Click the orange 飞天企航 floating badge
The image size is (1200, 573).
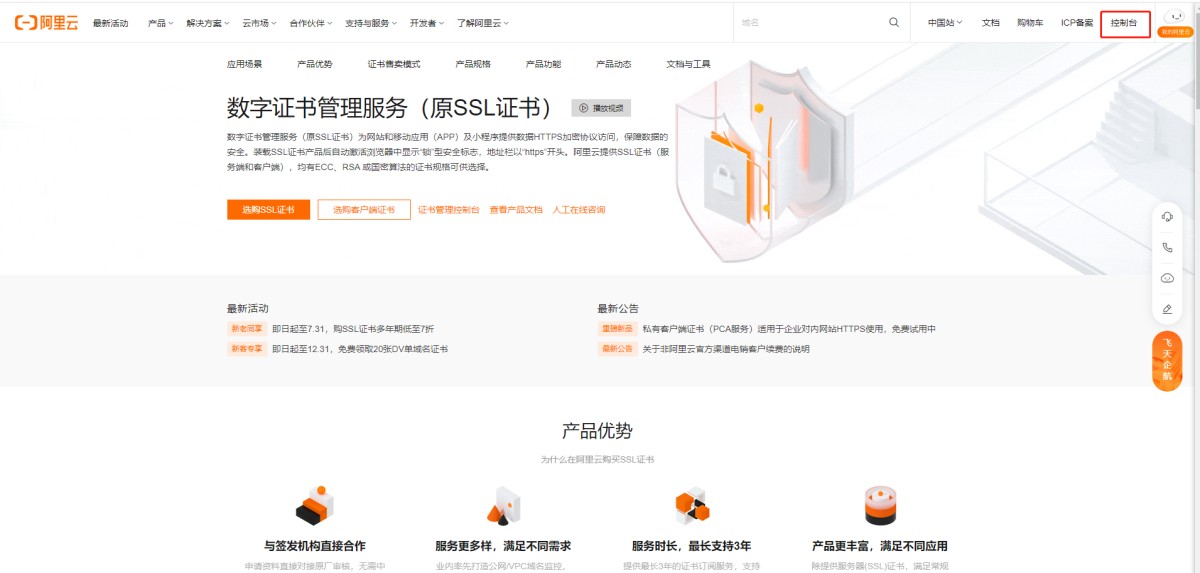[x=1167, y=361]
